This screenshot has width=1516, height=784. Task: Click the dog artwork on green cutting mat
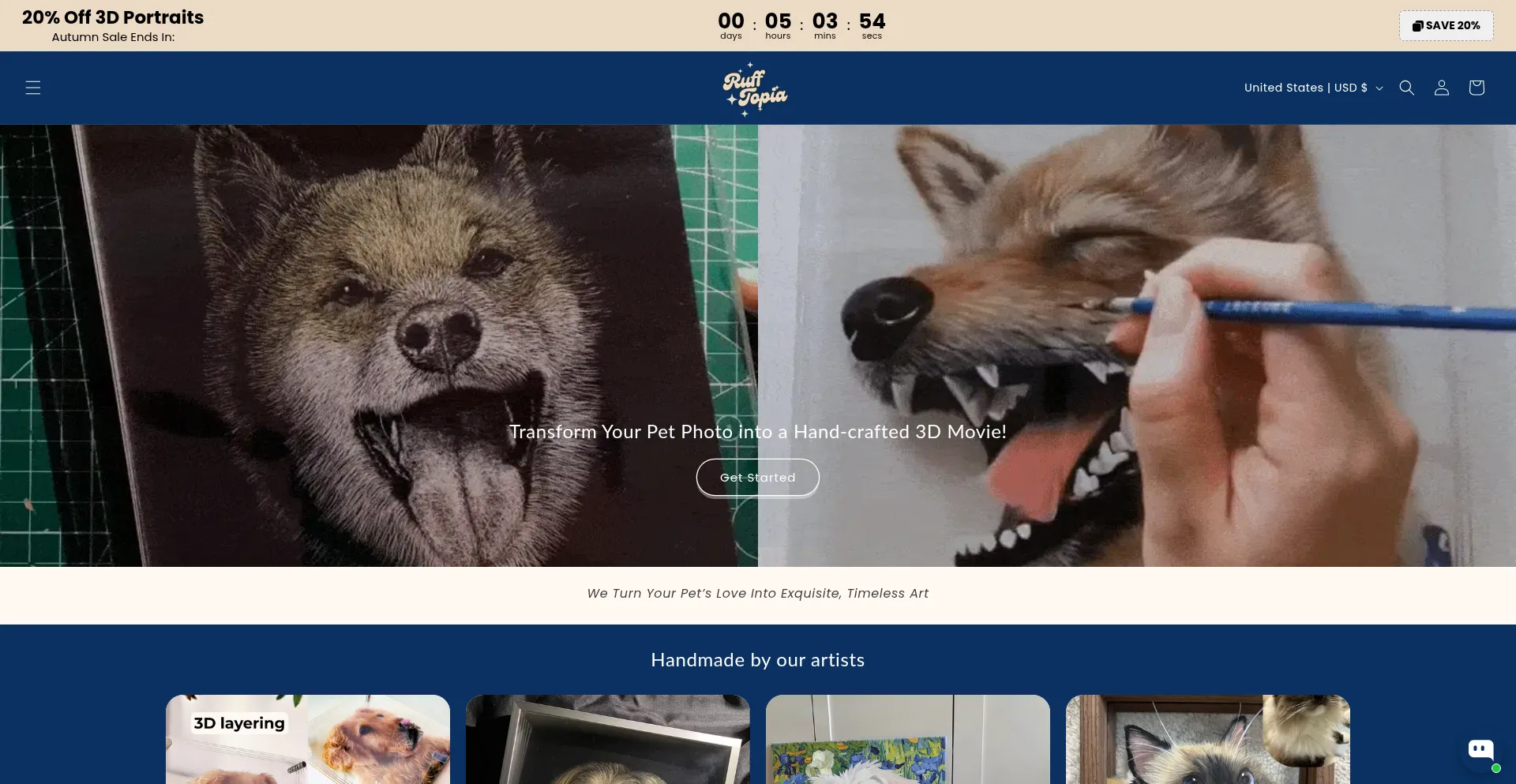pos(316,316)
